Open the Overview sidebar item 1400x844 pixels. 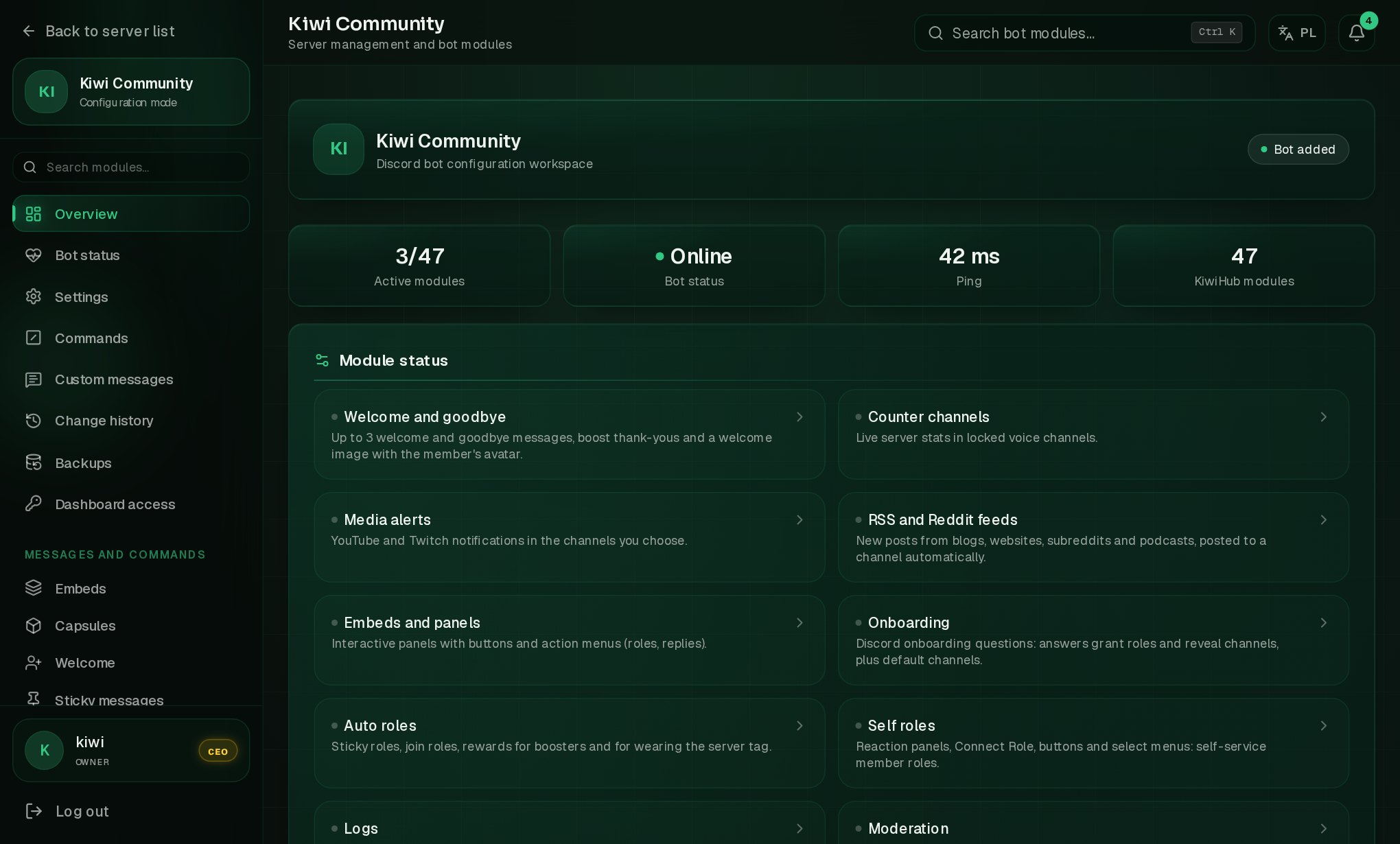tap(131, 214)
